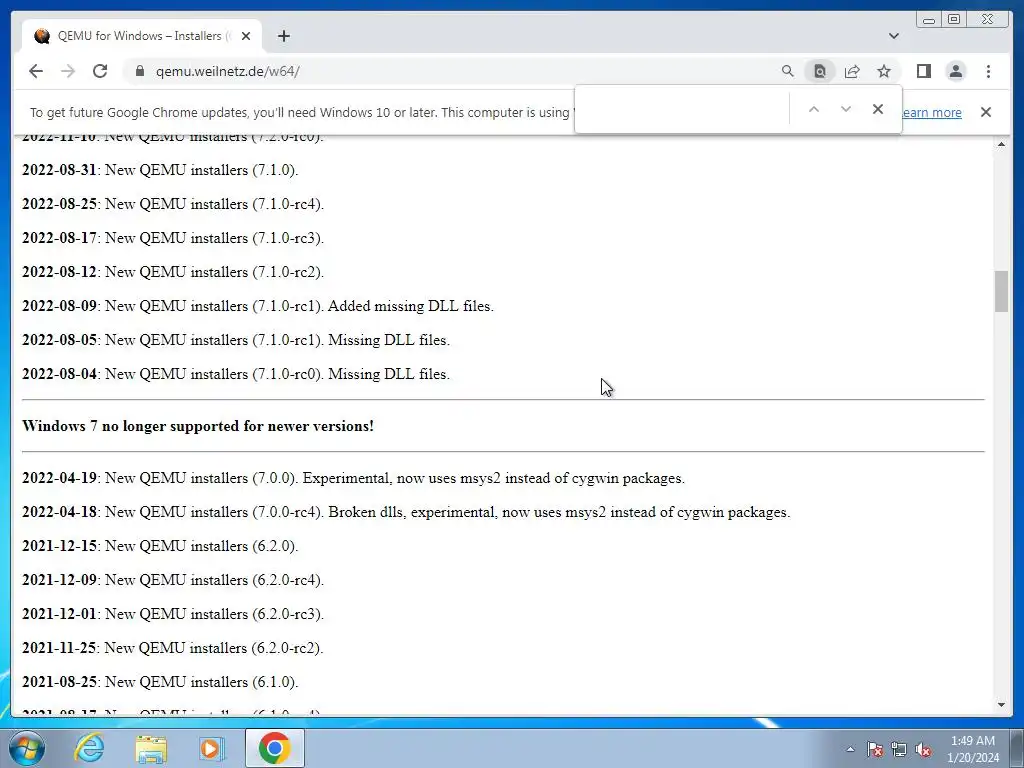This screenshot has height=768, width=1024.
Task: Click the find-in-page icon in address bar
Action: tap(820, 71)
